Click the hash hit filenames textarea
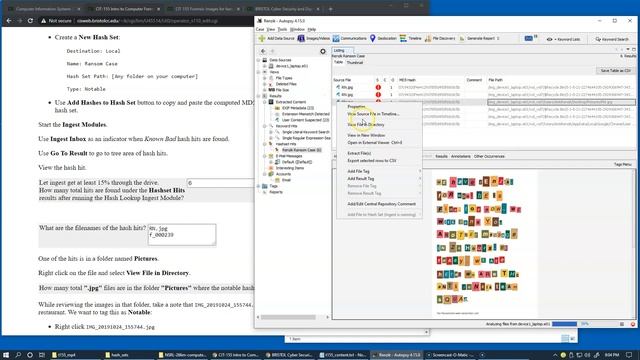This screenshot has width=640, height=360. [182, 235]
